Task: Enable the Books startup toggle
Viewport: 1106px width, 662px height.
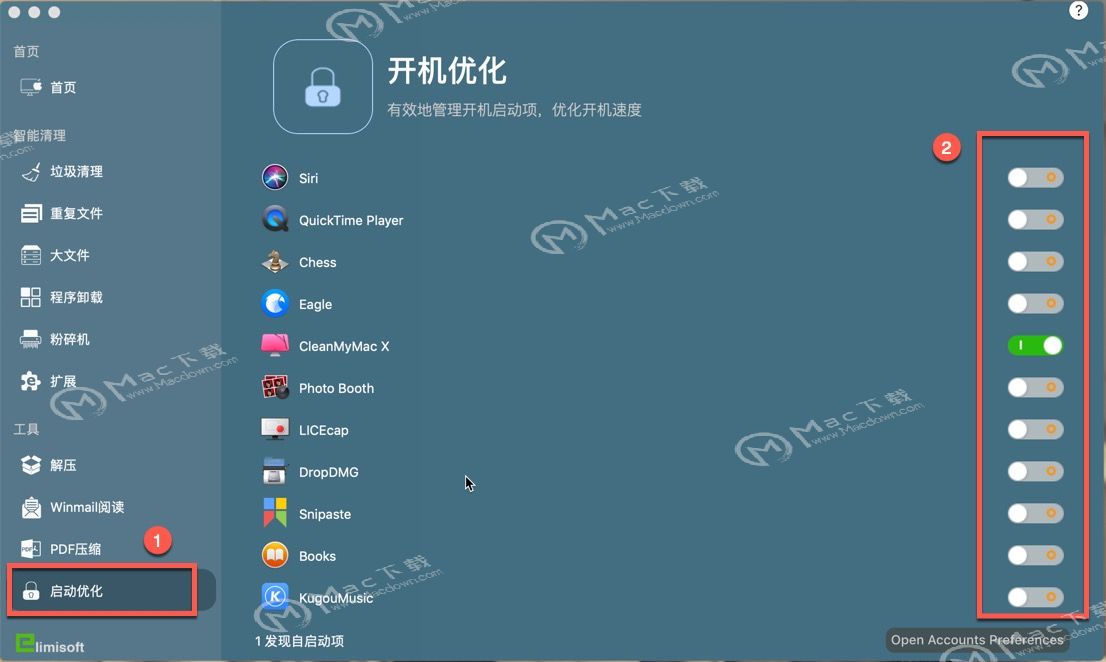Action: click(1035, 556)
